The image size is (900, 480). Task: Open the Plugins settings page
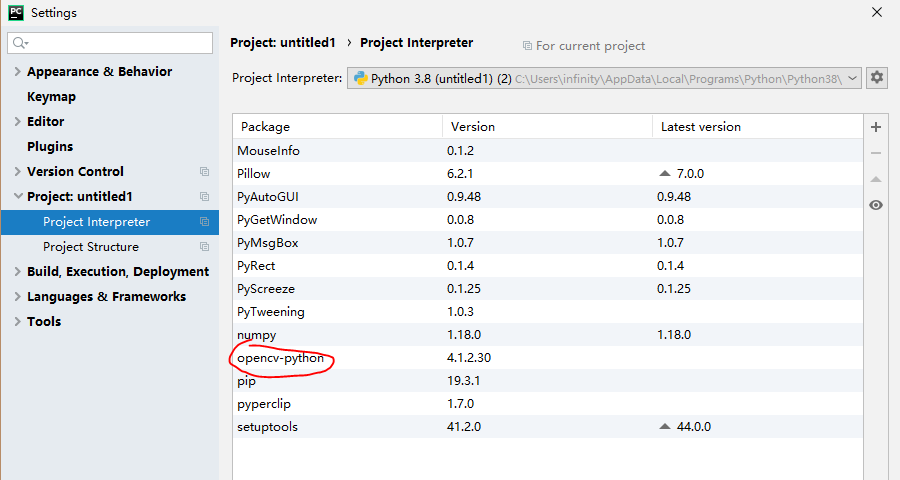click(50, 146)
